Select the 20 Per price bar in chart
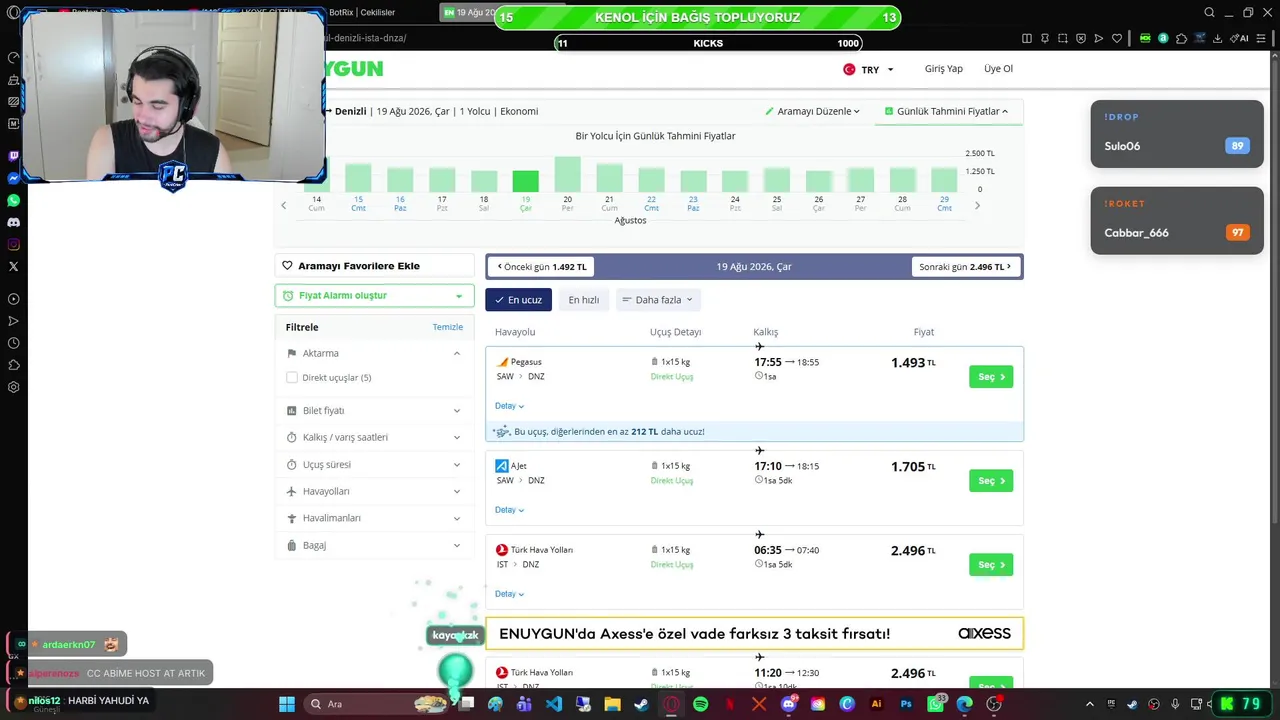1280x720 pixels. (x=567, y=174)
